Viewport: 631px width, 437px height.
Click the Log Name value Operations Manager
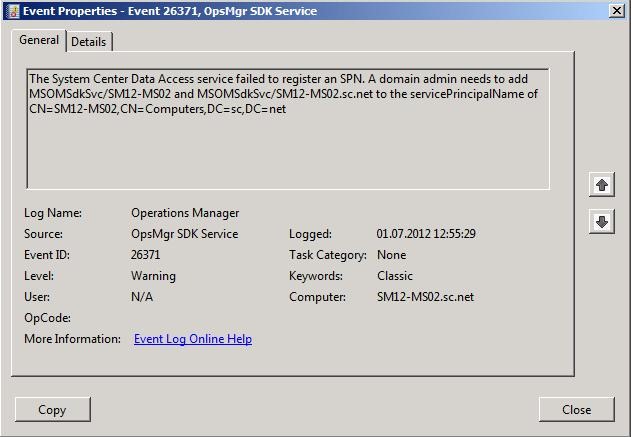point(185,213)
